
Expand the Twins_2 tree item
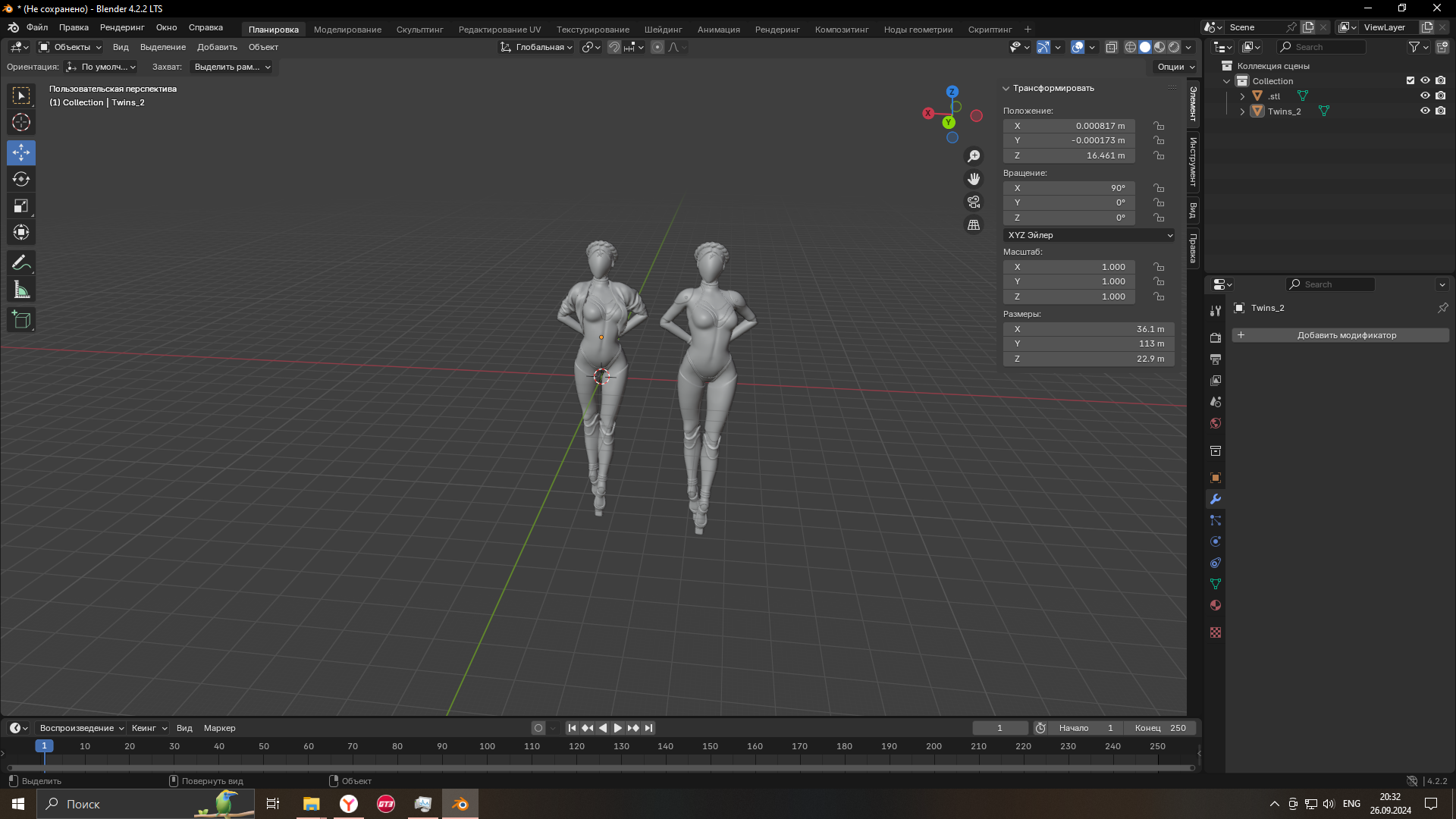(x=1242, y=111)
